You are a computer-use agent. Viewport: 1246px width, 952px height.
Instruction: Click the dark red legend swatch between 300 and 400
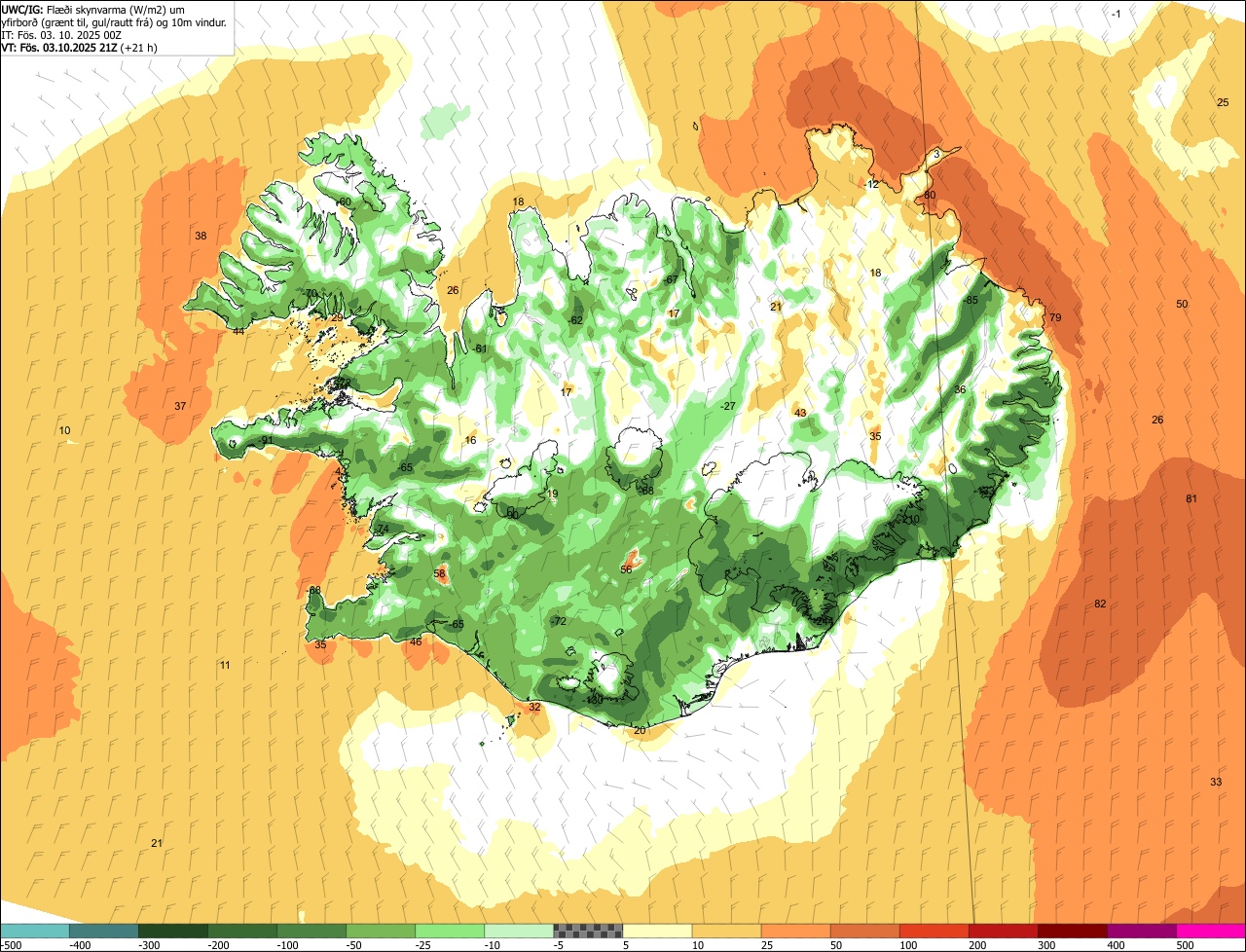1073,931
